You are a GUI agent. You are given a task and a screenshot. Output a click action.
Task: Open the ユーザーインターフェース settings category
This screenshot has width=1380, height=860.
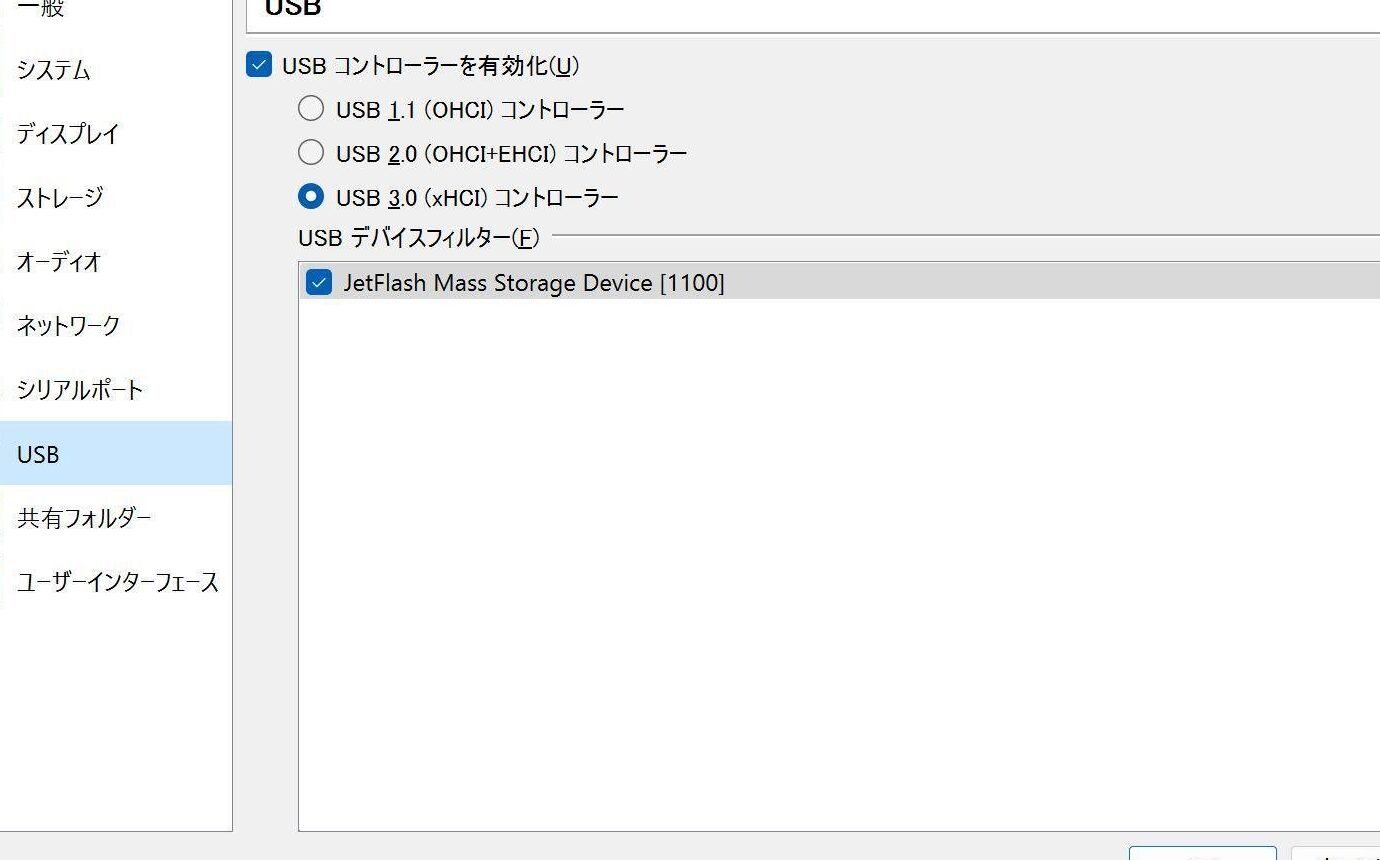115,582
